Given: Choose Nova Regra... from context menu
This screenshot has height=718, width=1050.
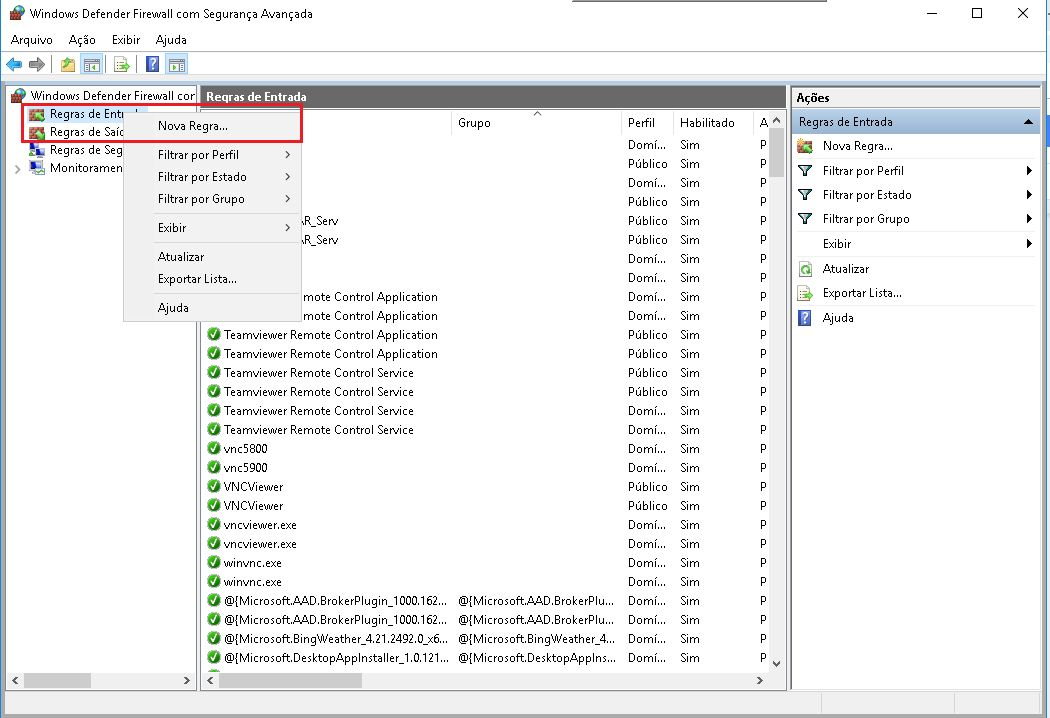Looking at the screenshot, I should click(x=212, y=126).
